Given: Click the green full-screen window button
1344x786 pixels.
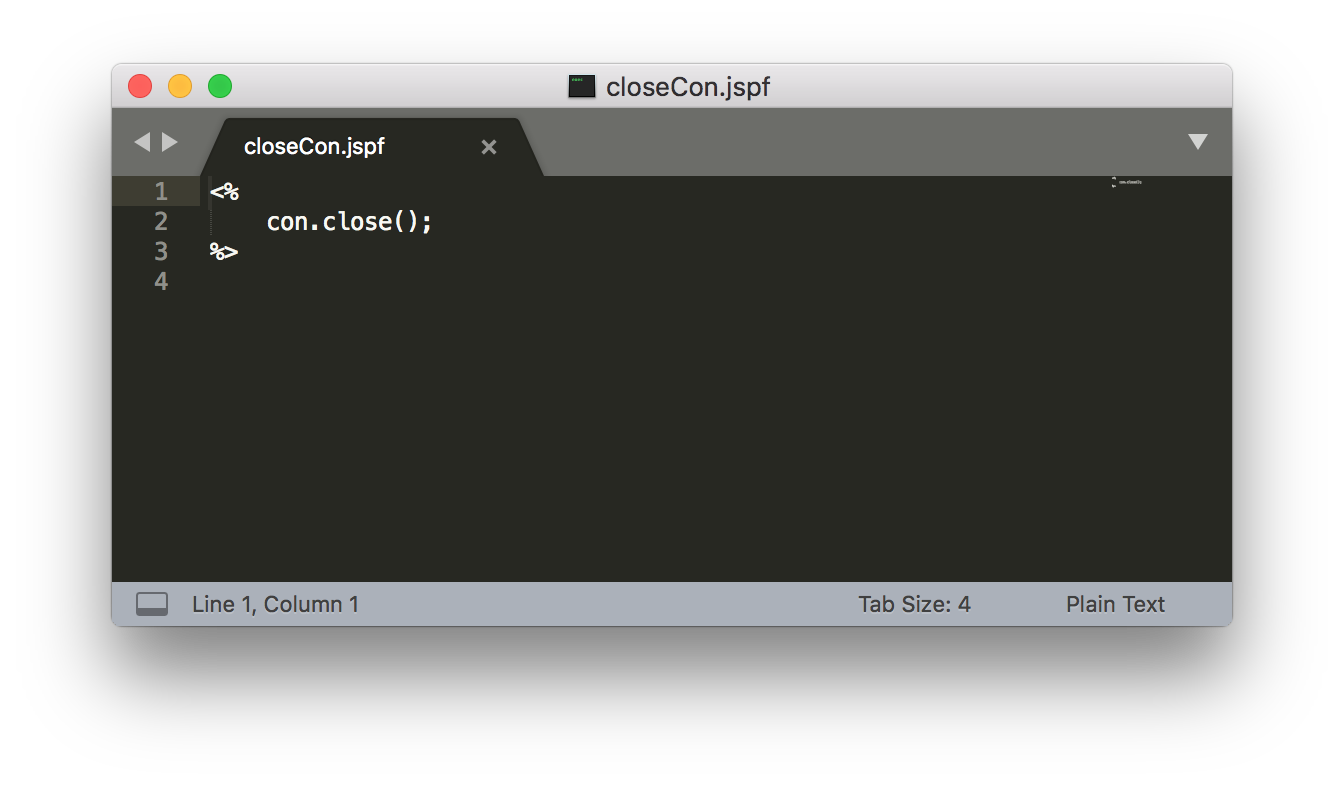Looking at the screenshot, I should 220,86.
